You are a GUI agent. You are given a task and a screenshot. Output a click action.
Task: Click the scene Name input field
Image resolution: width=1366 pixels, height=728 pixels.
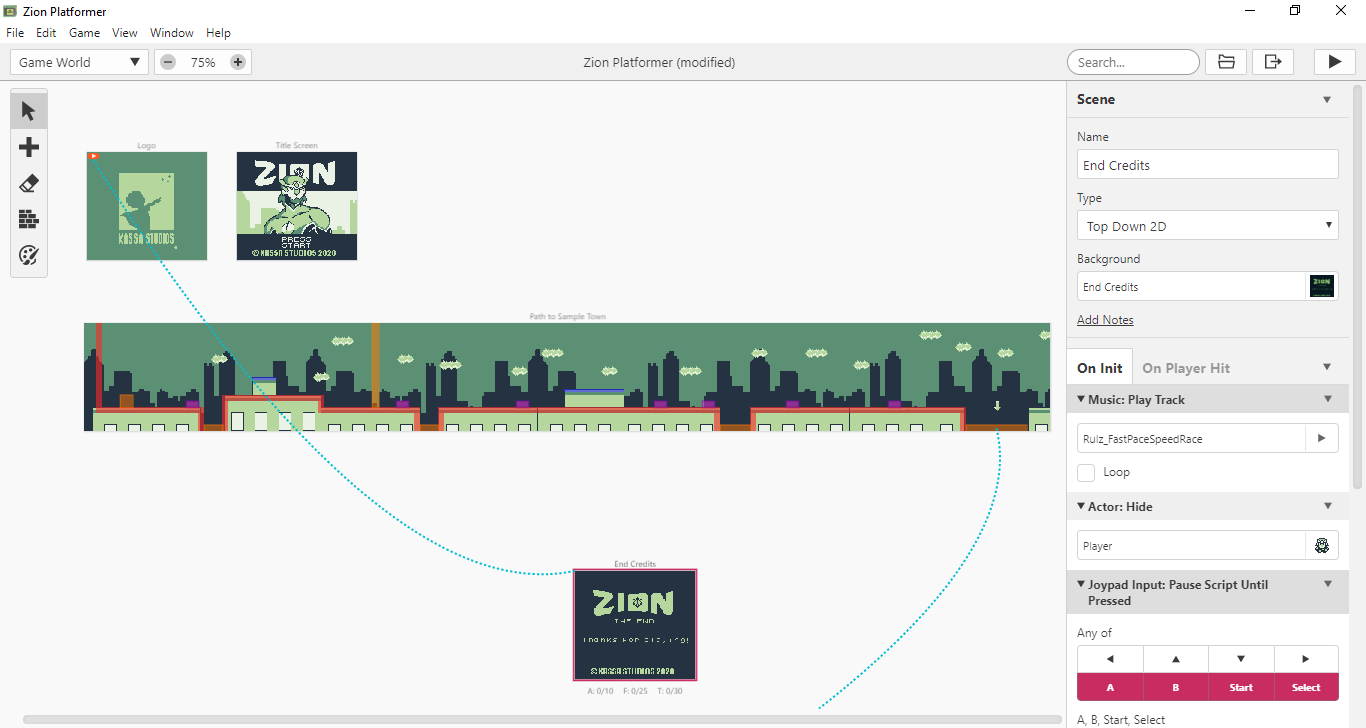pyautogui.click(x=1208, y=165)
